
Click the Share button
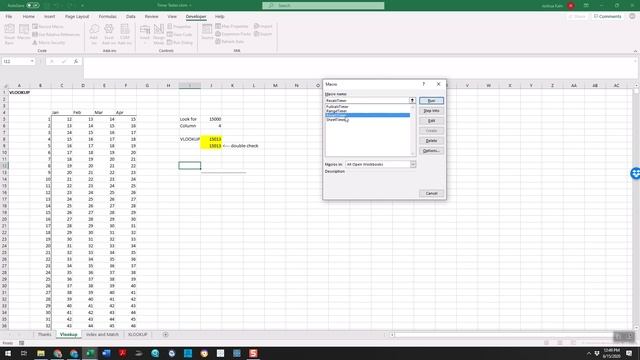tap(577, 17)
